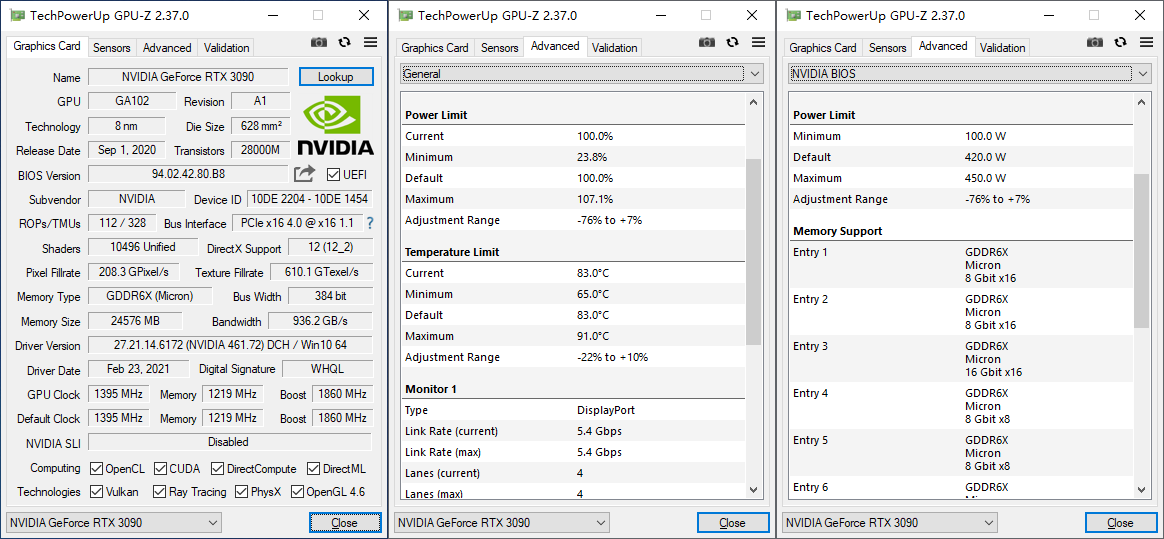The width and height of the screenshot is (1164, 539).
Task: Open the hamburger menu in left window
Action: (x=371, y=42)
